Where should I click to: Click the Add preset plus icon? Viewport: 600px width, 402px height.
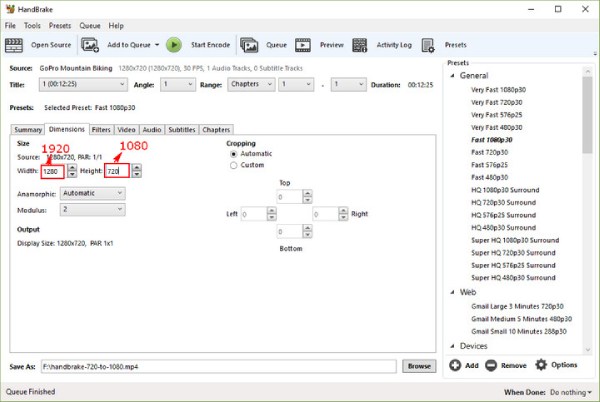pyautogui.click(x=455, y=365)
